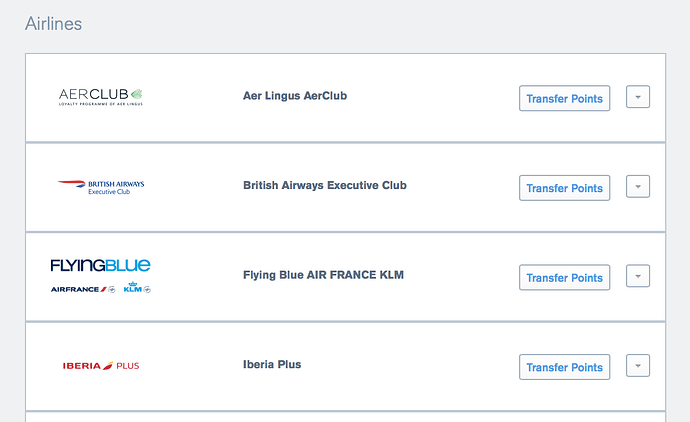Click the green shamrock emblem beside AerClub
690x422 pixels.
[x=137, y=95]
